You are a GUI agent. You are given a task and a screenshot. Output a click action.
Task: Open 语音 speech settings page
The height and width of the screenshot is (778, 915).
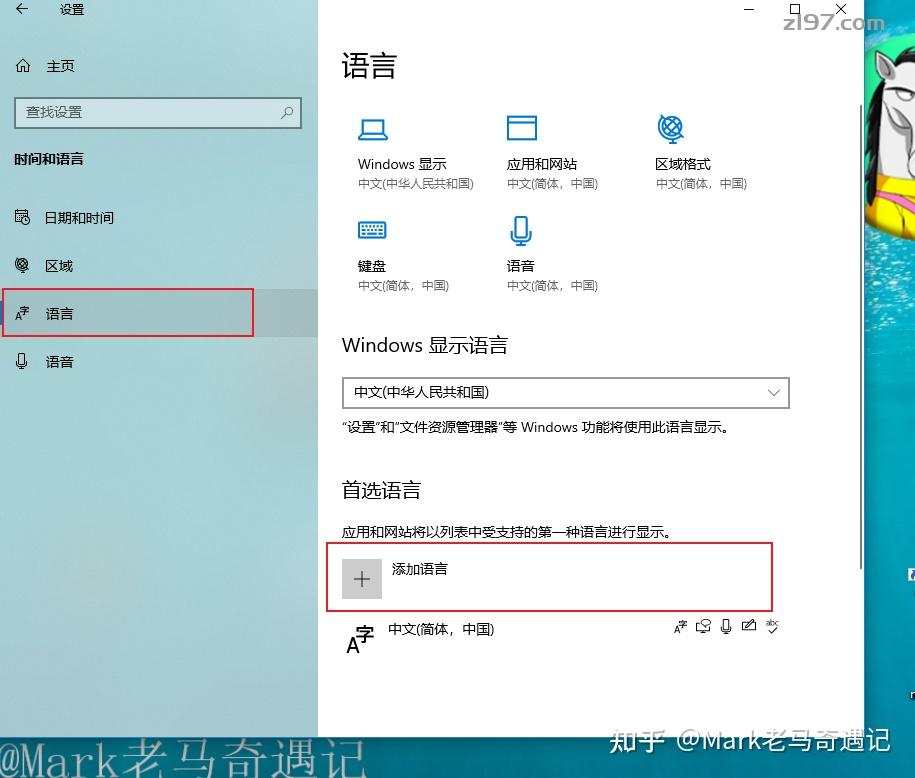point(59,362)
